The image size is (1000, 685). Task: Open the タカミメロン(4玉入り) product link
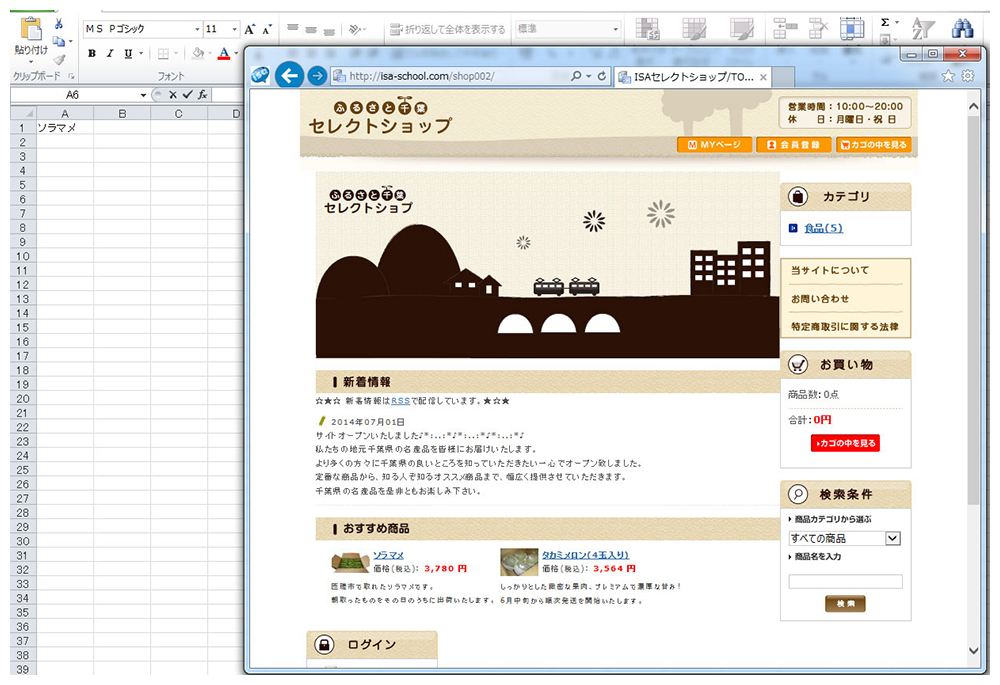585,556
